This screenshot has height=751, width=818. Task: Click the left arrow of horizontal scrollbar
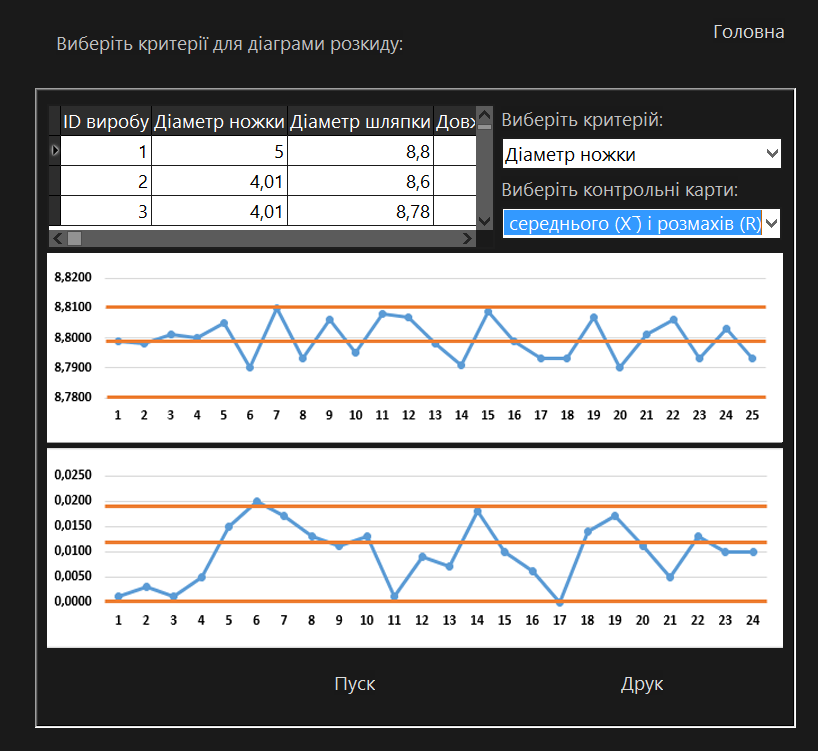click(57, 238)
